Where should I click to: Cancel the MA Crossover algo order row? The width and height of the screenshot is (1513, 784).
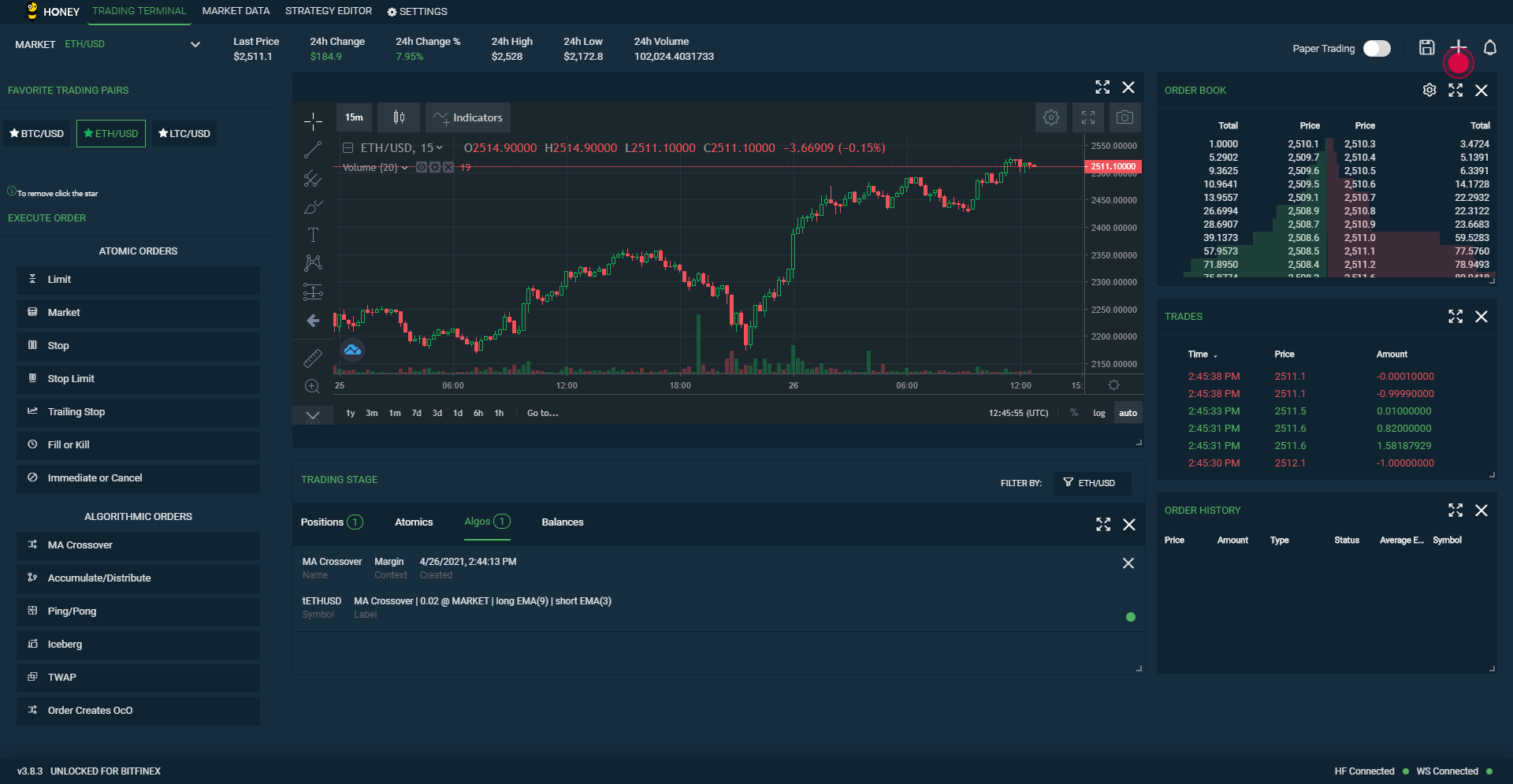(x=1128, y=563)
